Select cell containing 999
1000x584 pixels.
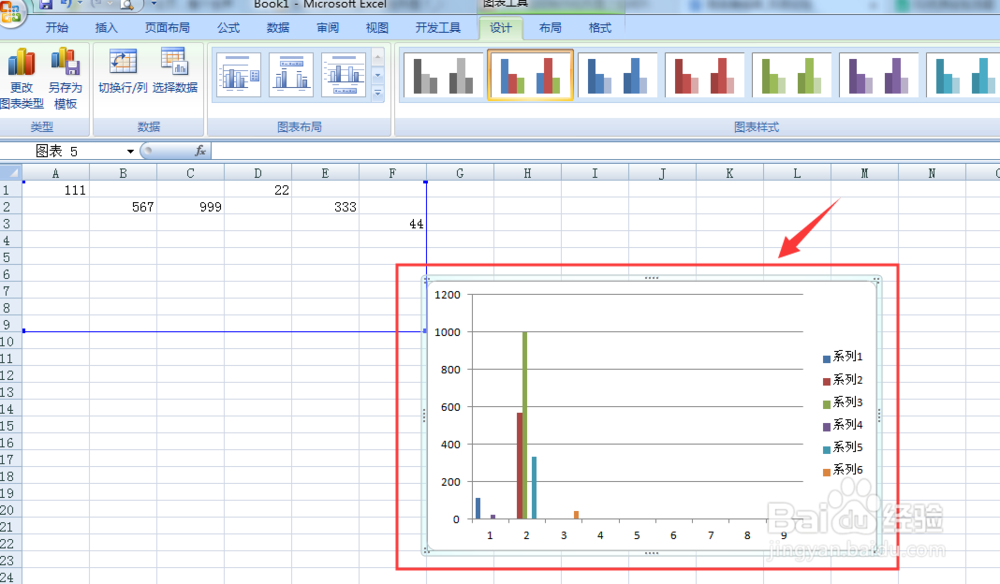click(x=190, y=207)
